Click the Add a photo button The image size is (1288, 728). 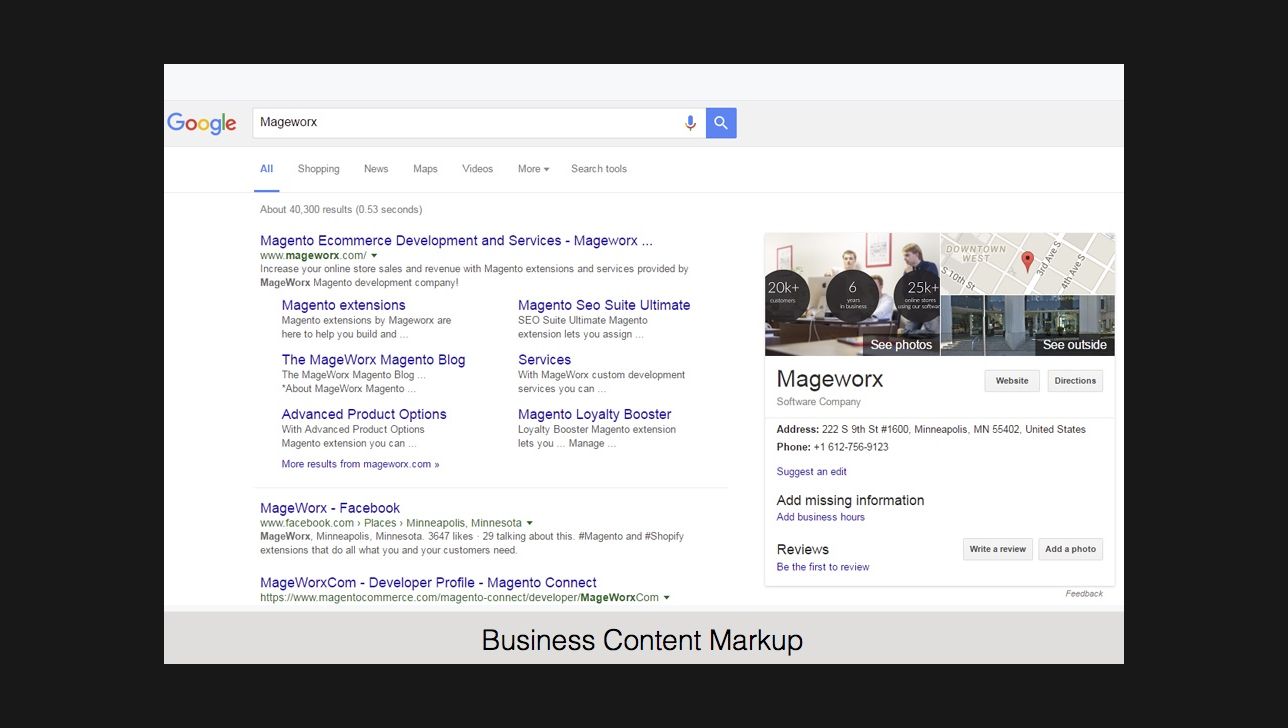click(x=1070, y=549)
